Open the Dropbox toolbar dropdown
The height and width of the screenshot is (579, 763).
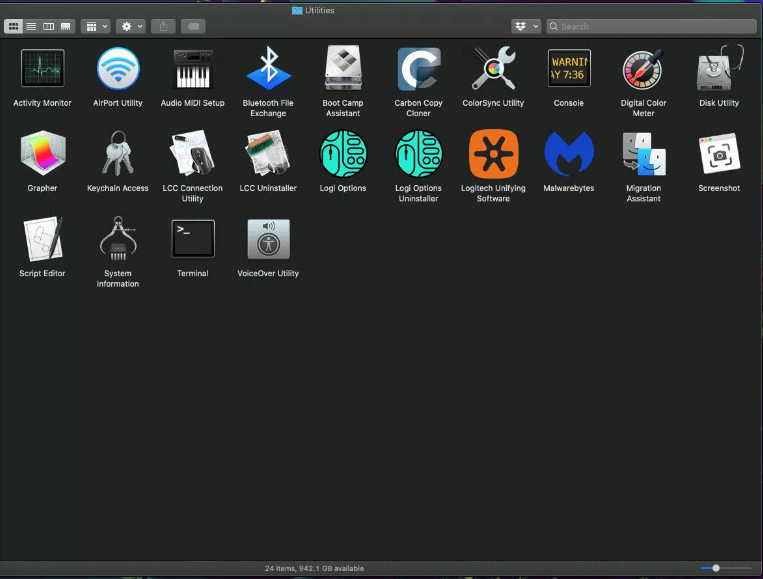tap(526, 26)
